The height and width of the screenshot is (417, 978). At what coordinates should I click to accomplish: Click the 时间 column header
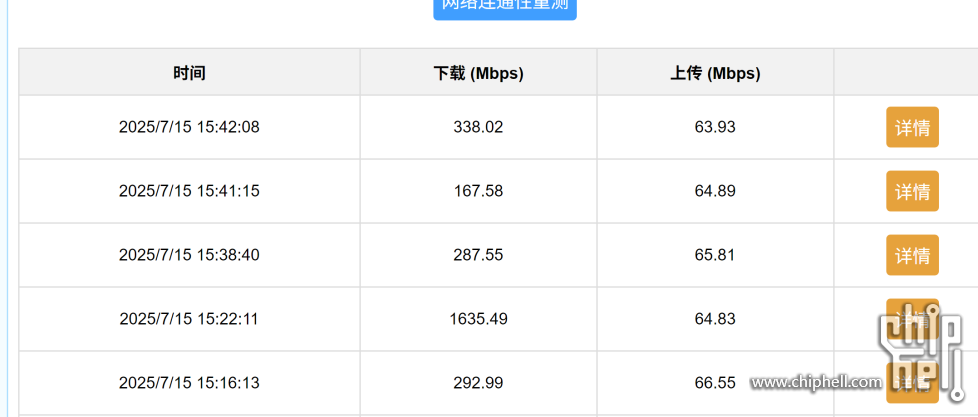(x=189, y=73)
